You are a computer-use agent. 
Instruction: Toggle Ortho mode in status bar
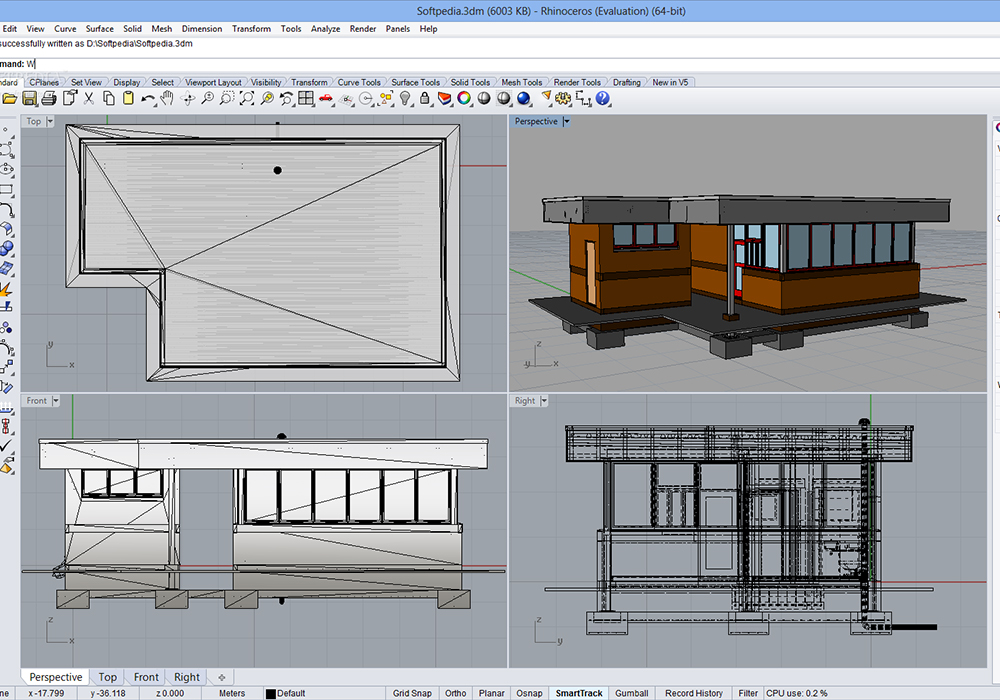[455, 693]
